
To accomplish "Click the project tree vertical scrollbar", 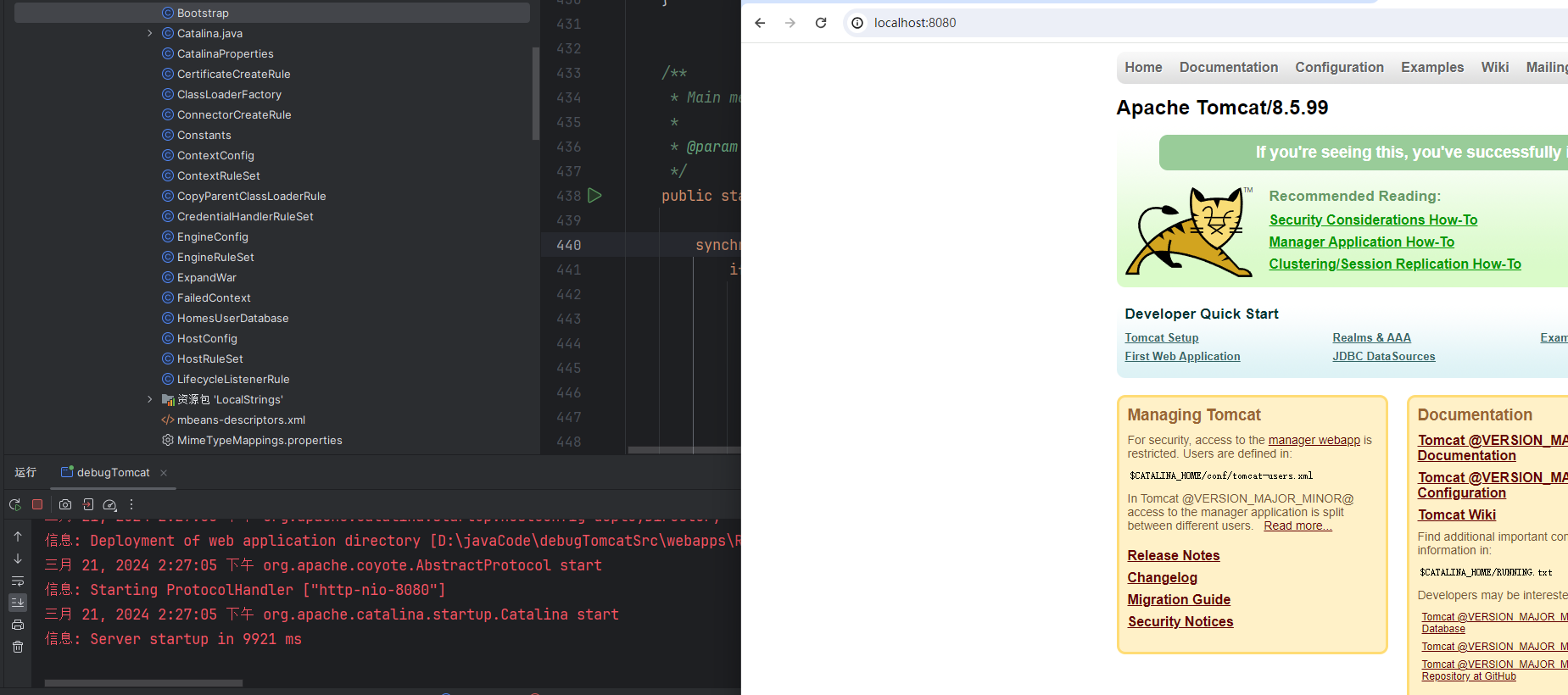I will 535,93.
